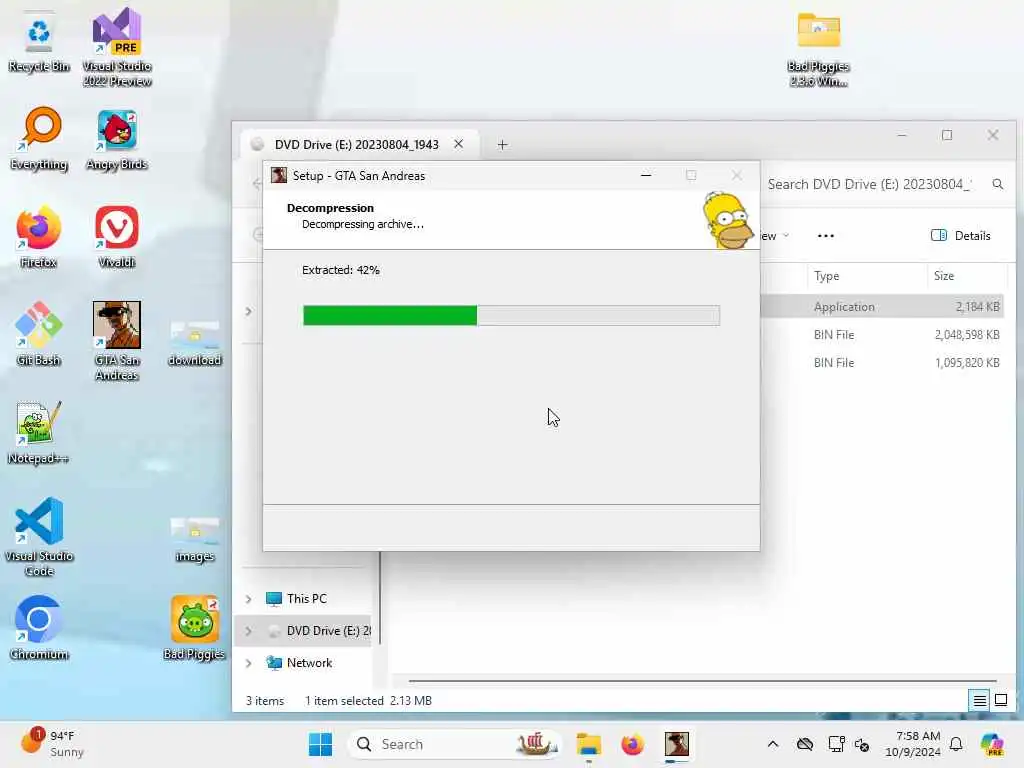Select the Bad Piggies 2.3.6 folder
Viewport: 1024px width, 768px height.
[818, 50]
